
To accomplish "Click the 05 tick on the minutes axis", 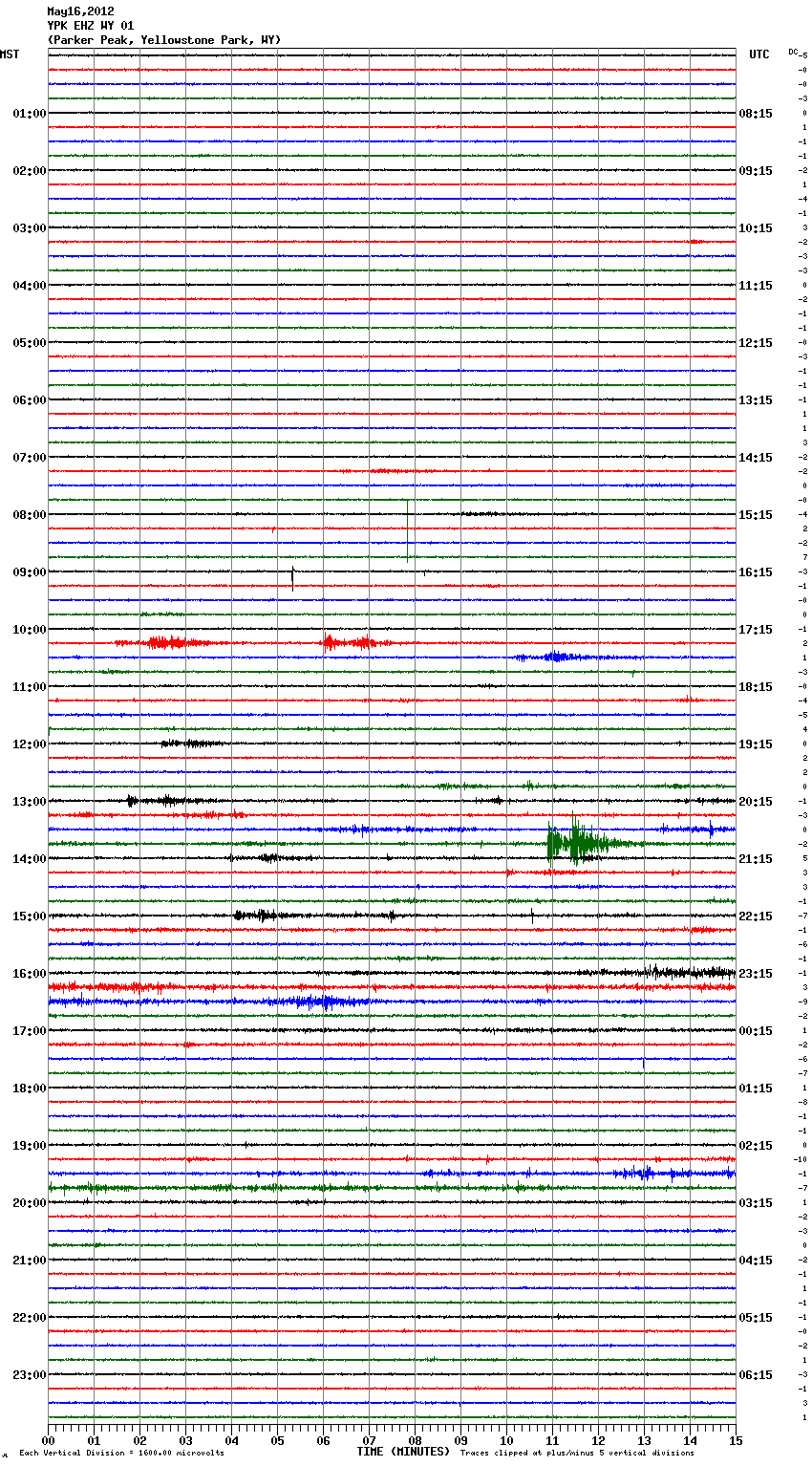I will click(x=278, y=1440).
